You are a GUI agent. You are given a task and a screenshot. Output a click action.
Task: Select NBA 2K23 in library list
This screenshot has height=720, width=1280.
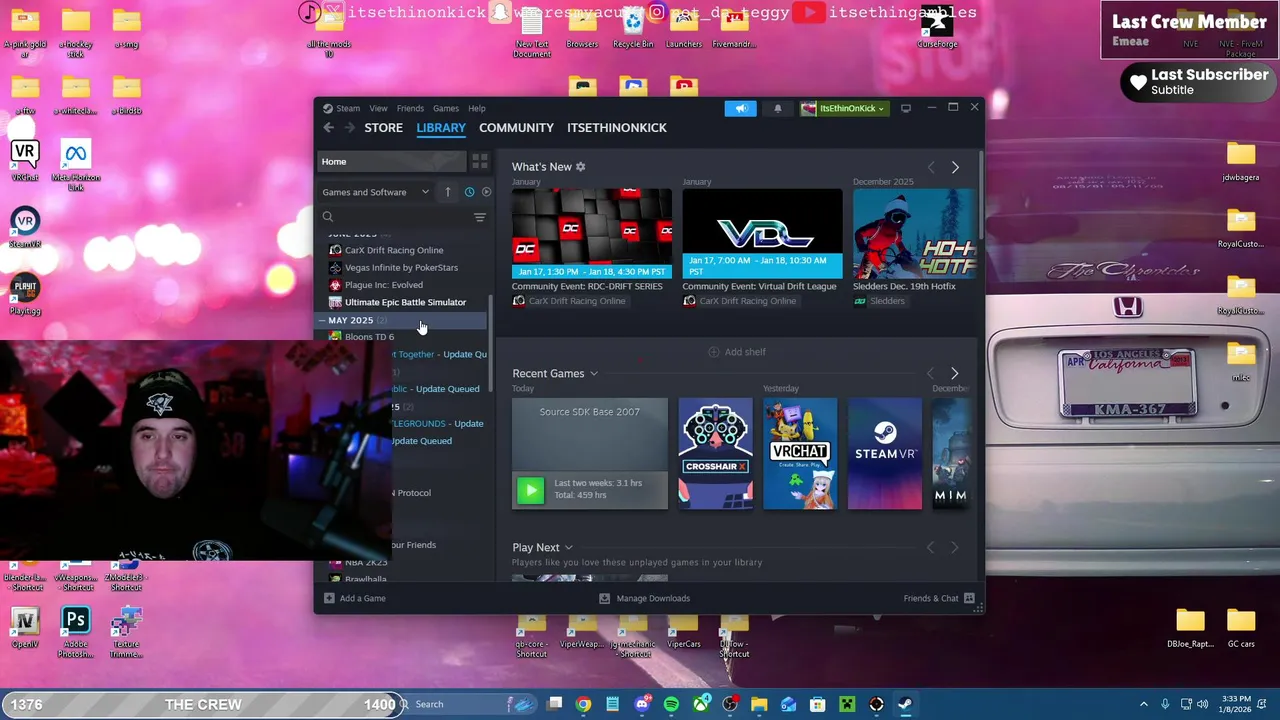click(366, 562)
